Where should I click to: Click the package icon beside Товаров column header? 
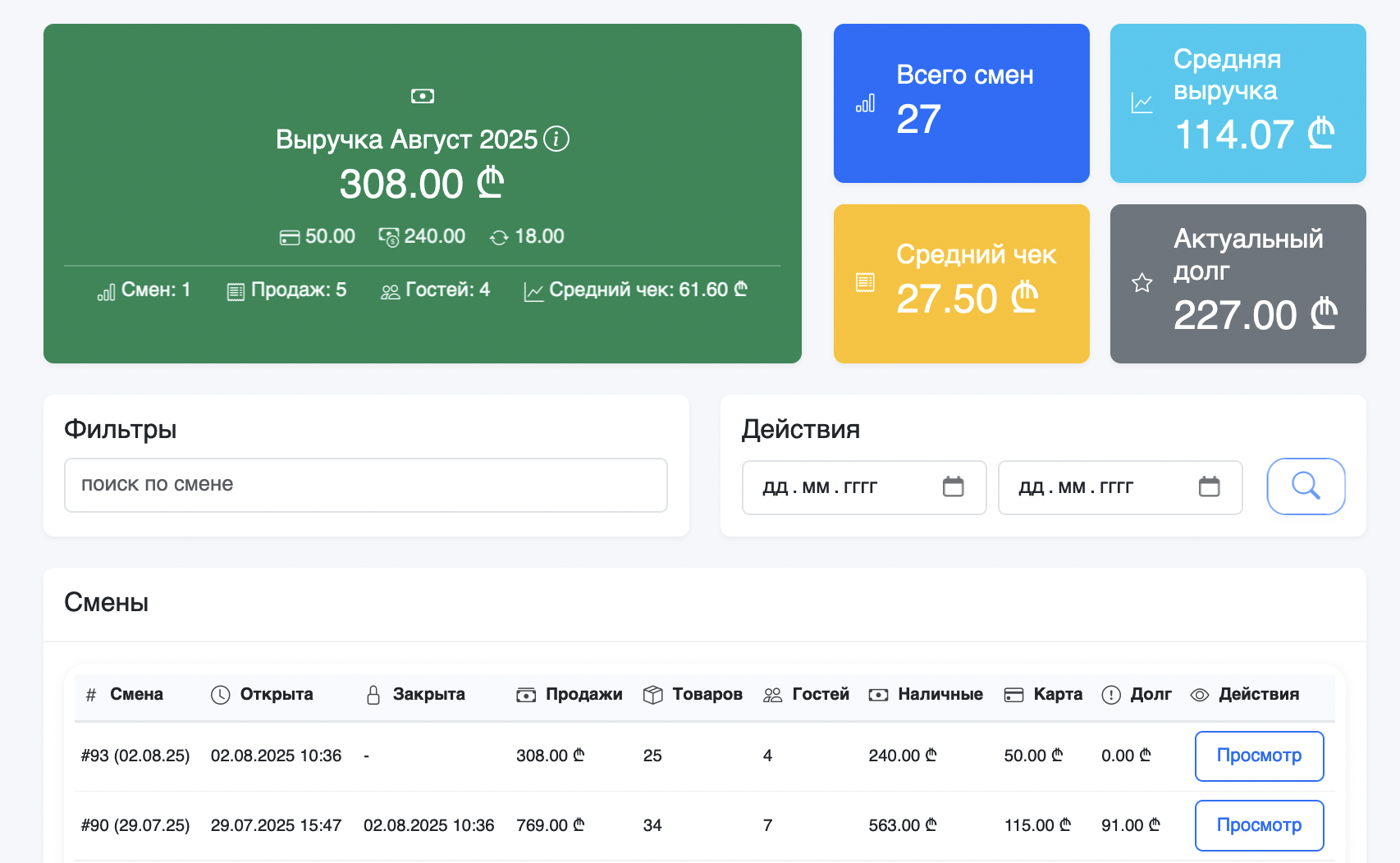(x=653, y=694)
